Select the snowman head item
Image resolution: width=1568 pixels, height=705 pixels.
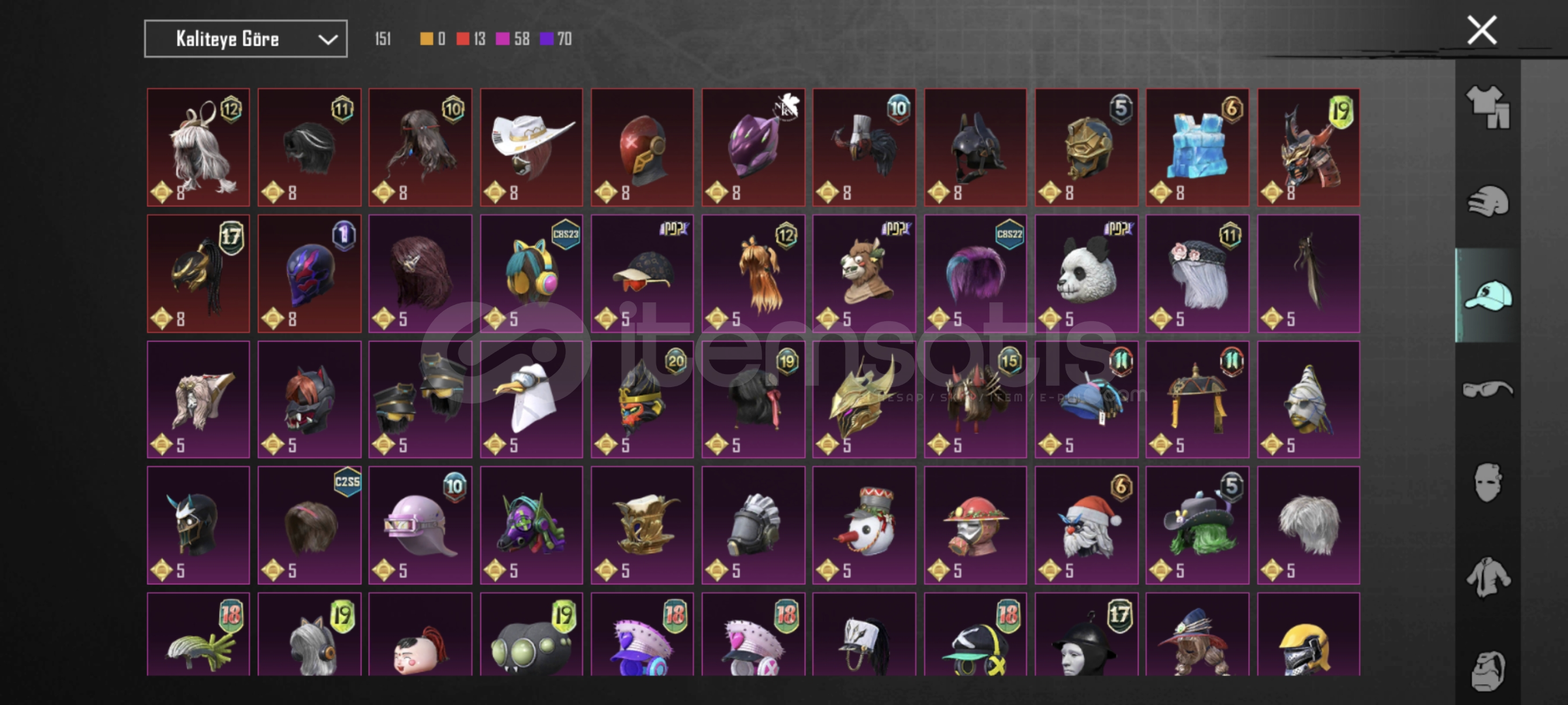864,525
